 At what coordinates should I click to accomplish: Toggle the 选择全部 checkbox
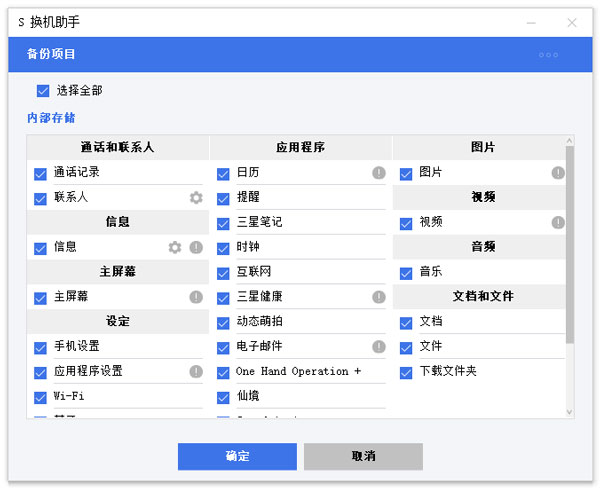[x=43, y=91]
